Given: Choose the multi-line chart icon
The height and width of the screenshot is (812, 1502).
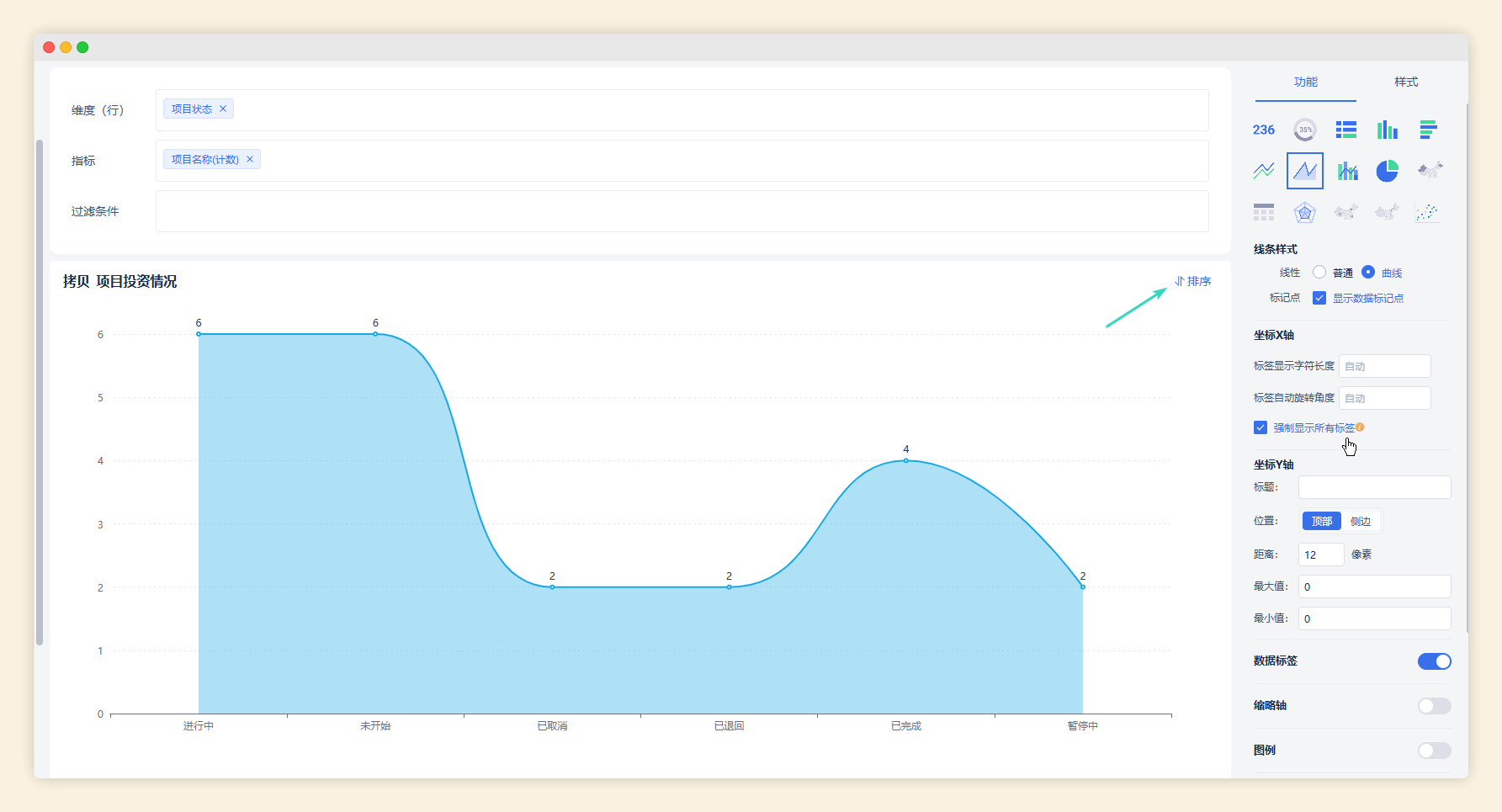Looking at the screenshot, I should (x=1264, y=171).
